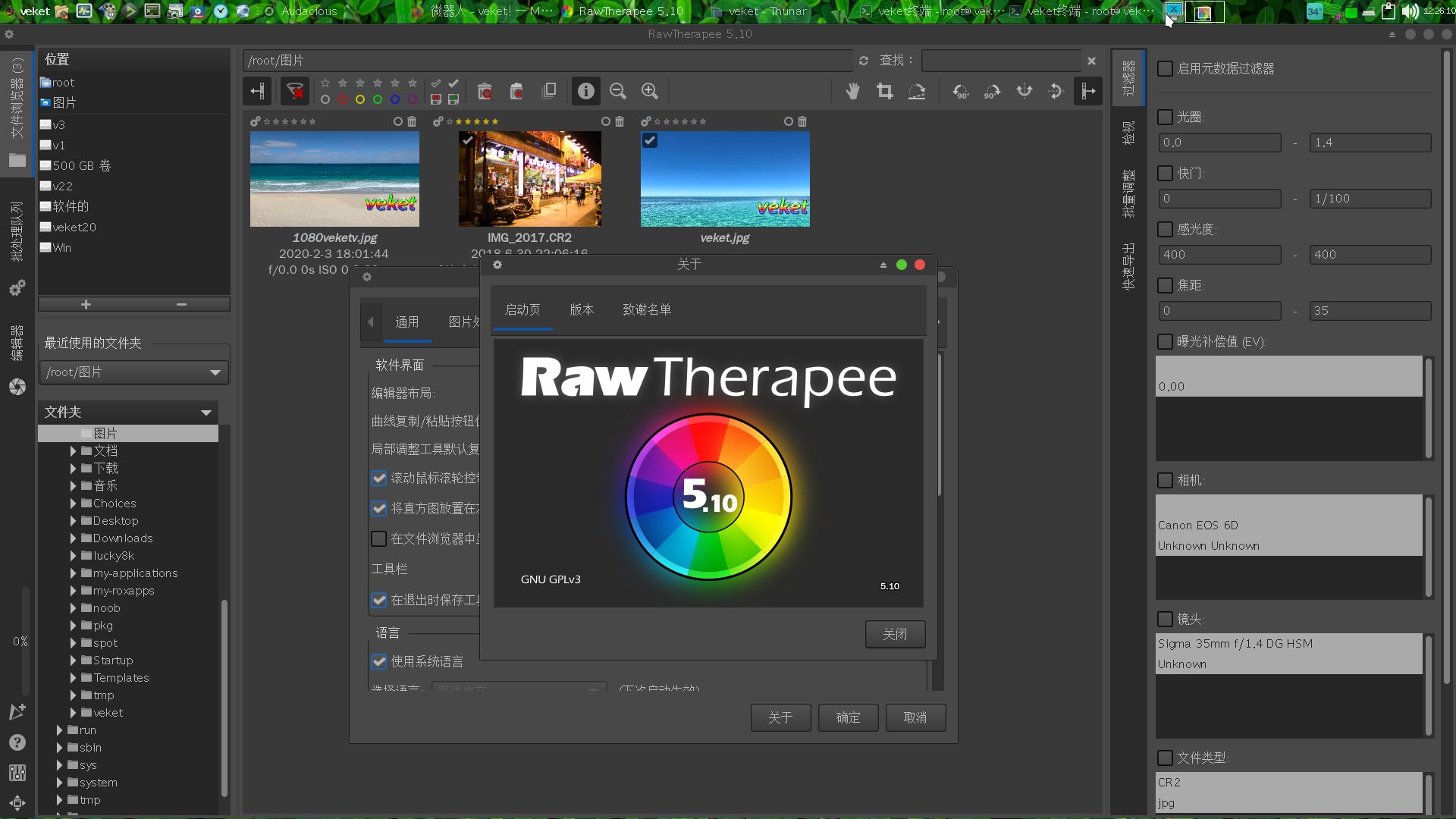The width and height of the screenshot is (1456, 819).
Task: Select the 启动页 tab in About dialog
Action: 522,309
